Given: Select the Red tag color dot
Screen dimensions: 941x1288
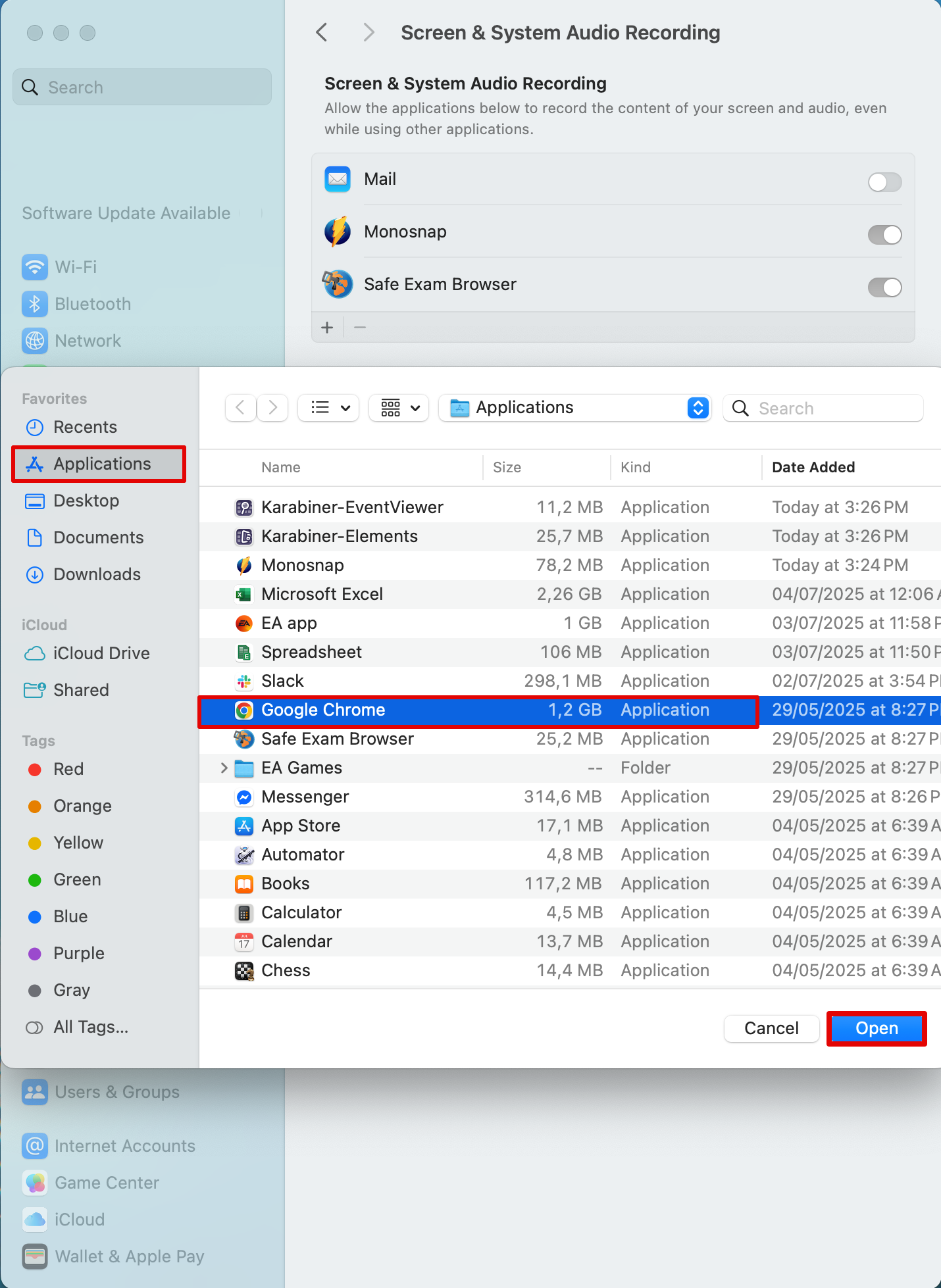Looking at the screenshot, I should (x=35, y=770).
